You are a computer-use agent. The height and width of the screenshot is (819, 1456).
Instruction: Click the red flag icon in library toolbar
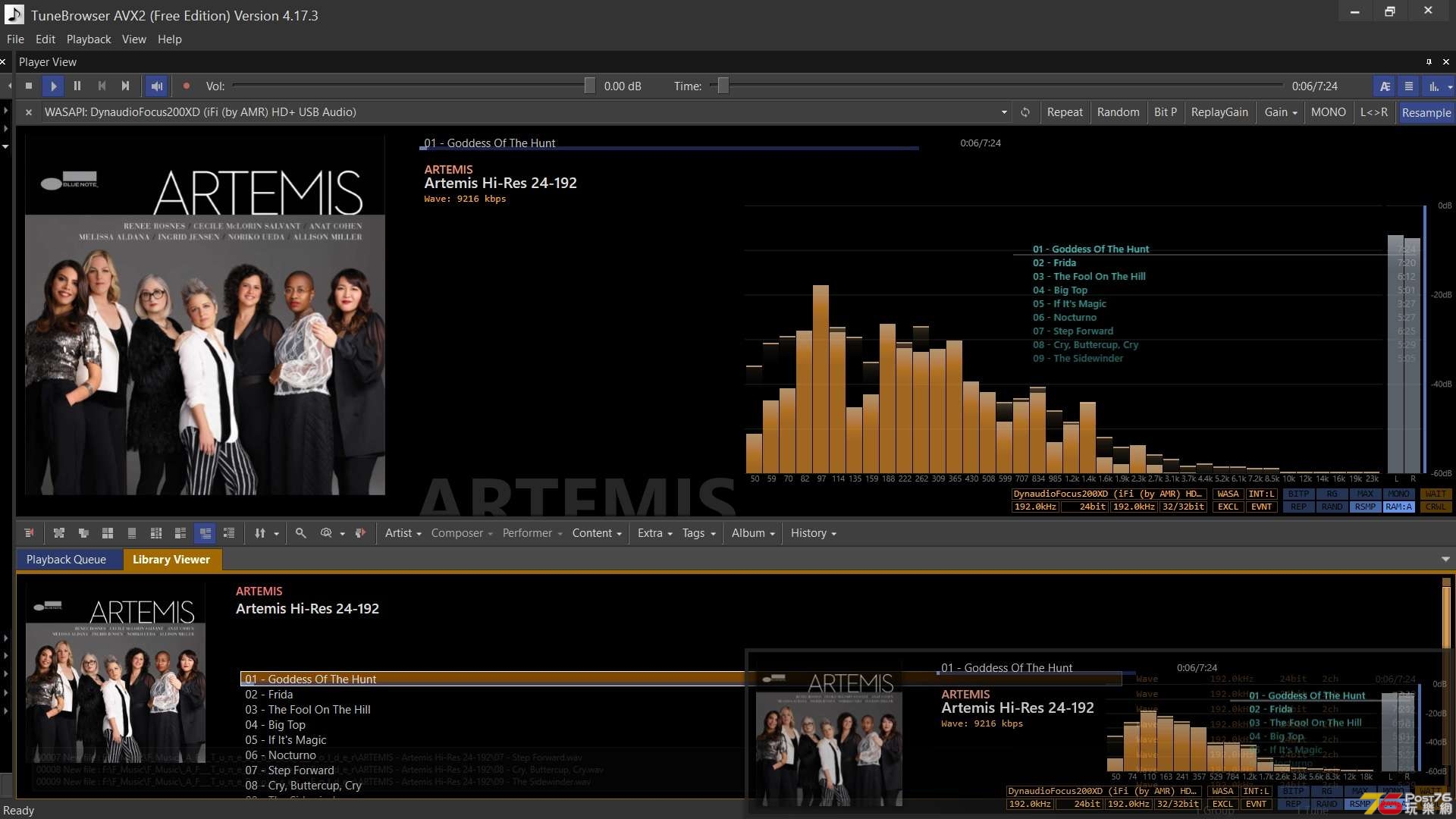pyautogui.click(x=360, y=533)
